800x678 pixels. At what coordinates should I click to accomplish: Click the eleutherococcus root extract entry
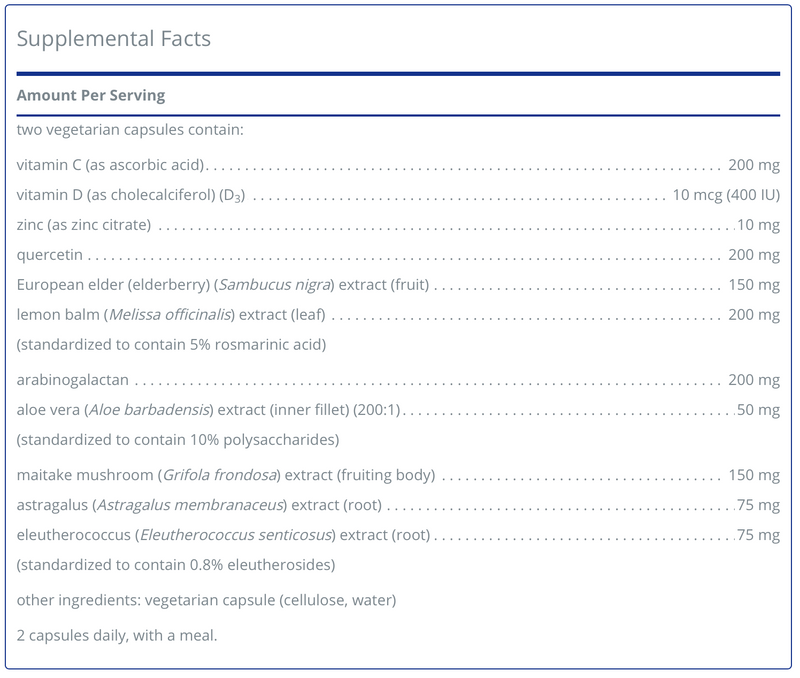coord(223,535)
